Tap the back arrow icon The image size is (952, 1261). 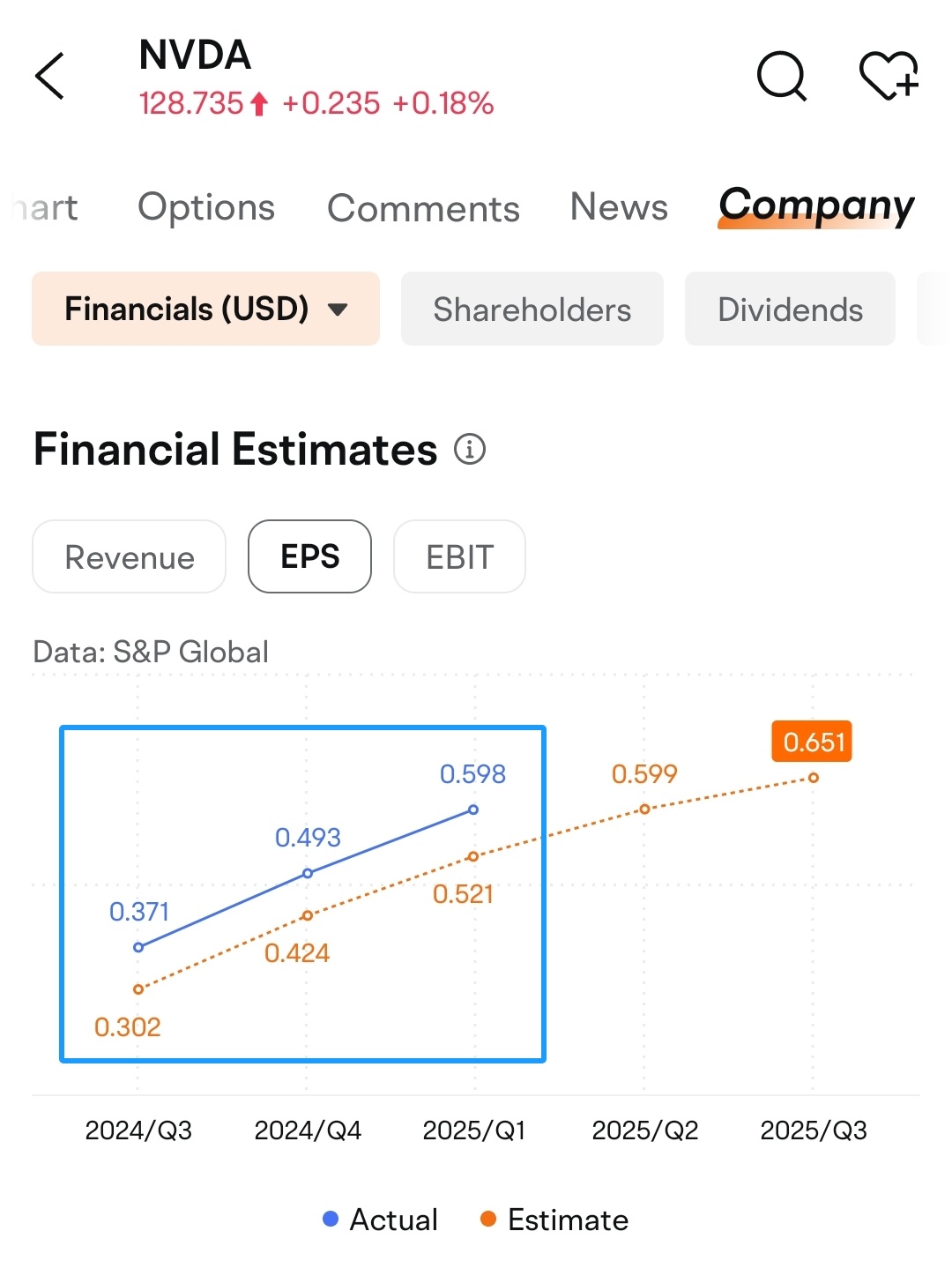pos(49,76)
